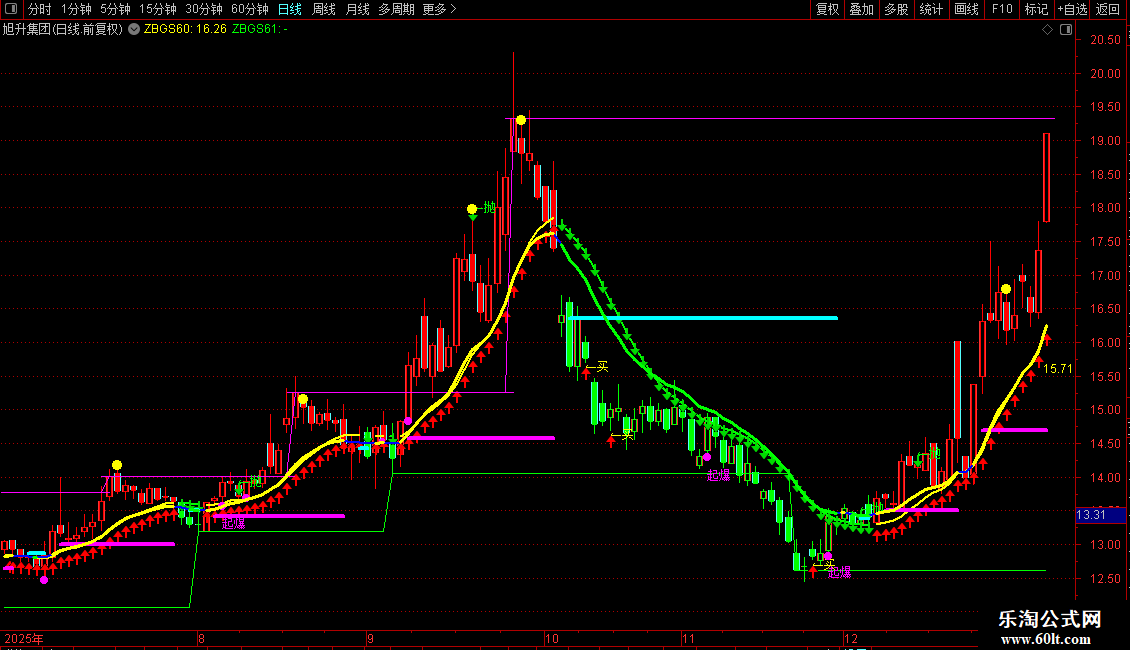This screenshot has height=650, width=1130.
Task: Click the 标记 mark button
Action: 1036,9
